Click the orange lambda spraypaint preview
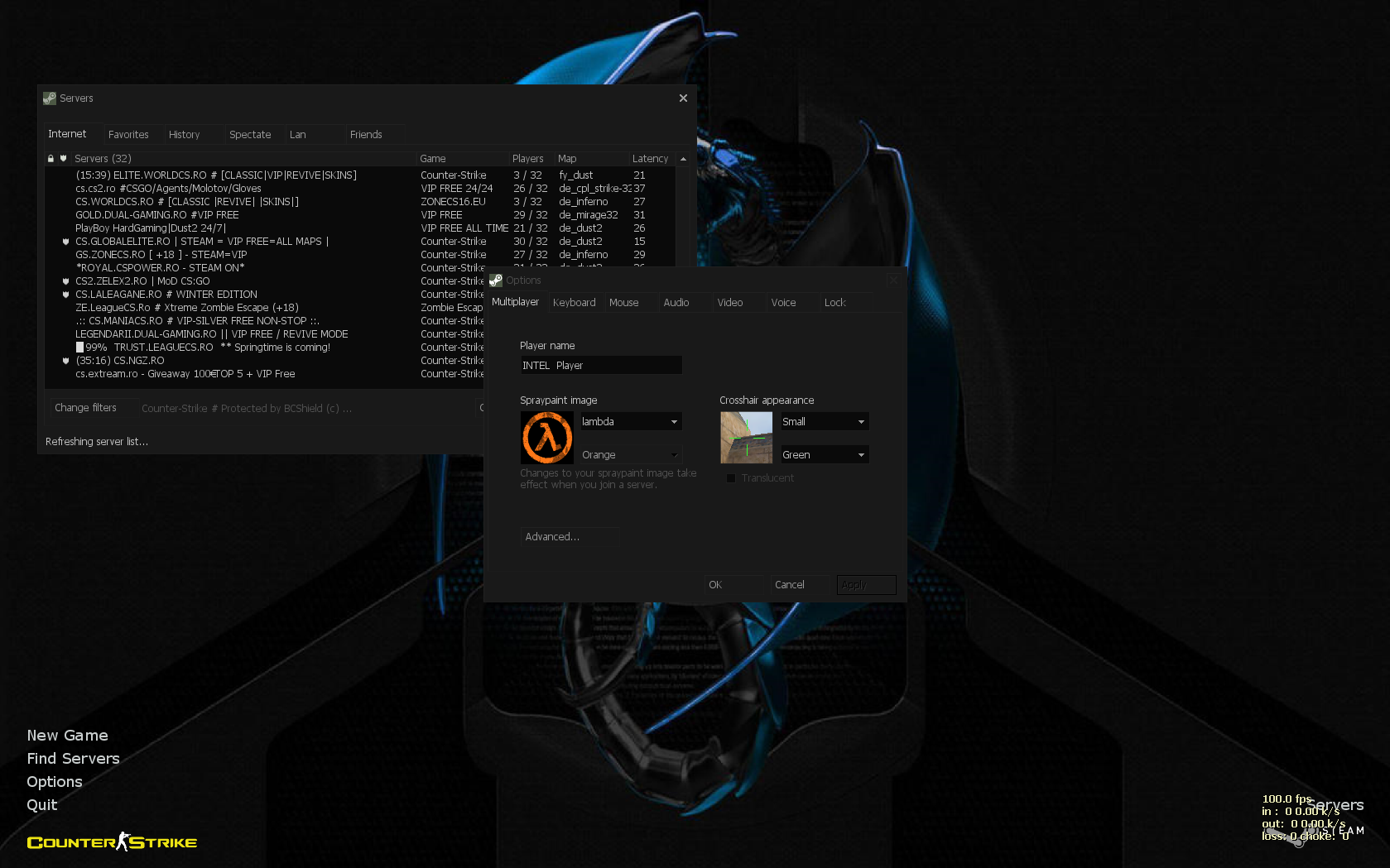This screenshot has width=1390, height=868. (546, 438)
